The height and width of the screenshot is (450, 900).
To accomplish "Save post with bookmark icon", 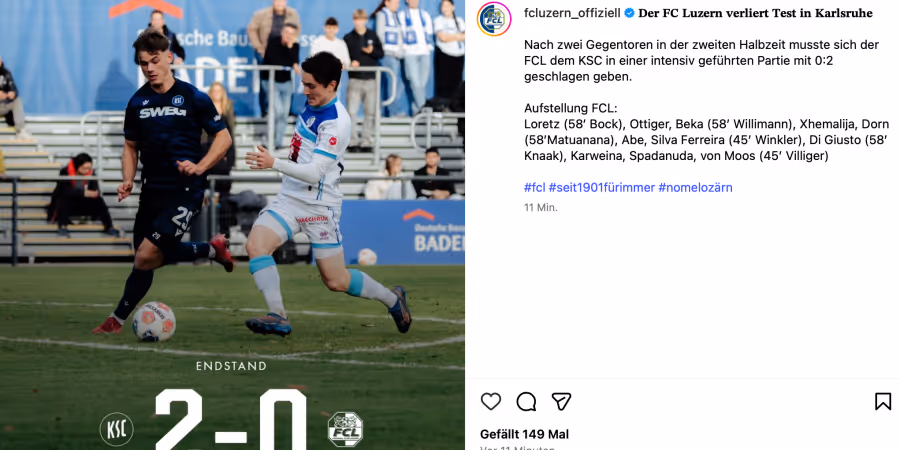I will 883,401.
